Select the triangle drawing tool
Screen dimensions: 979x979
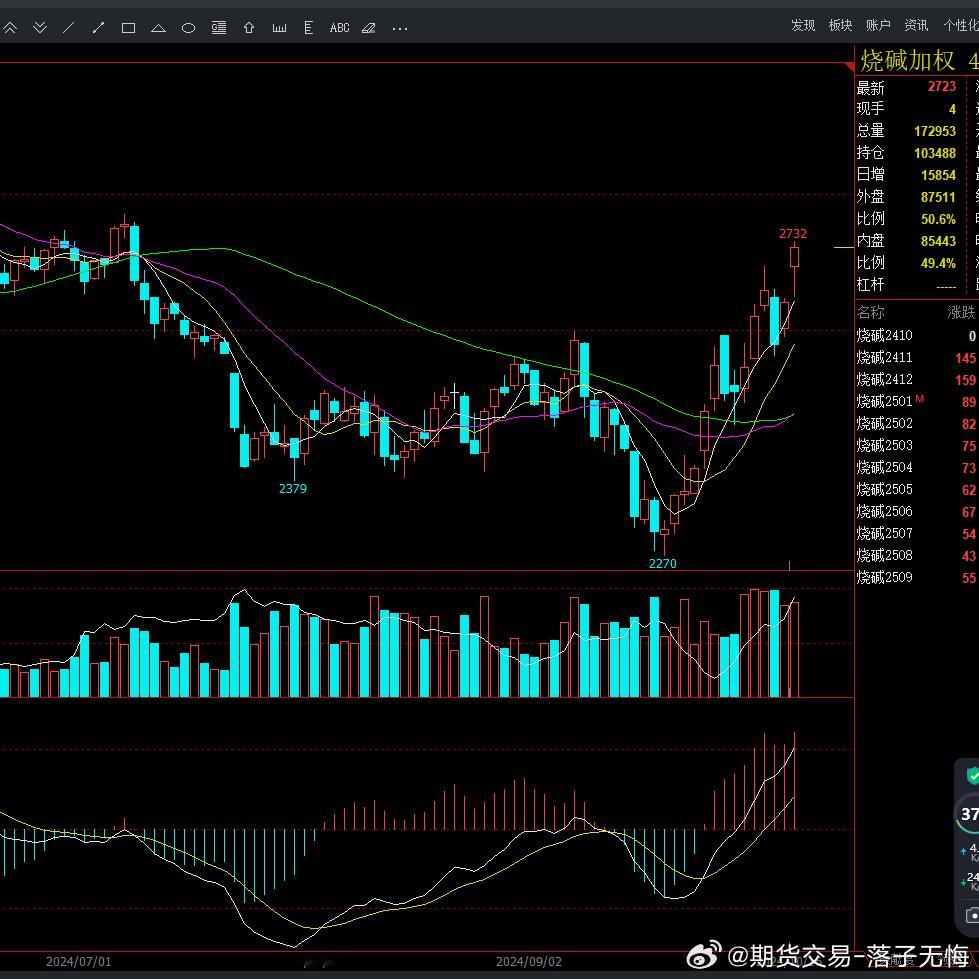point(159,28)
